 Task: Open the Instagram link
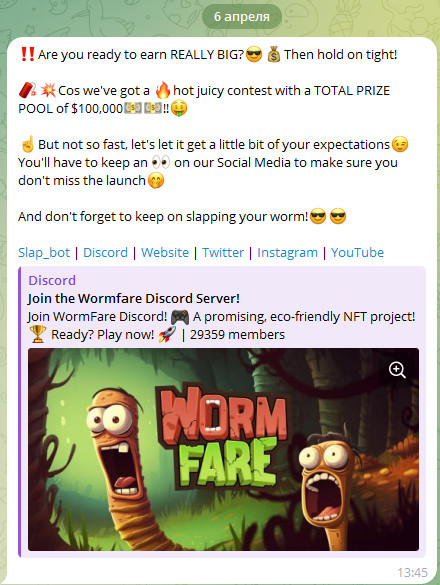287,253
